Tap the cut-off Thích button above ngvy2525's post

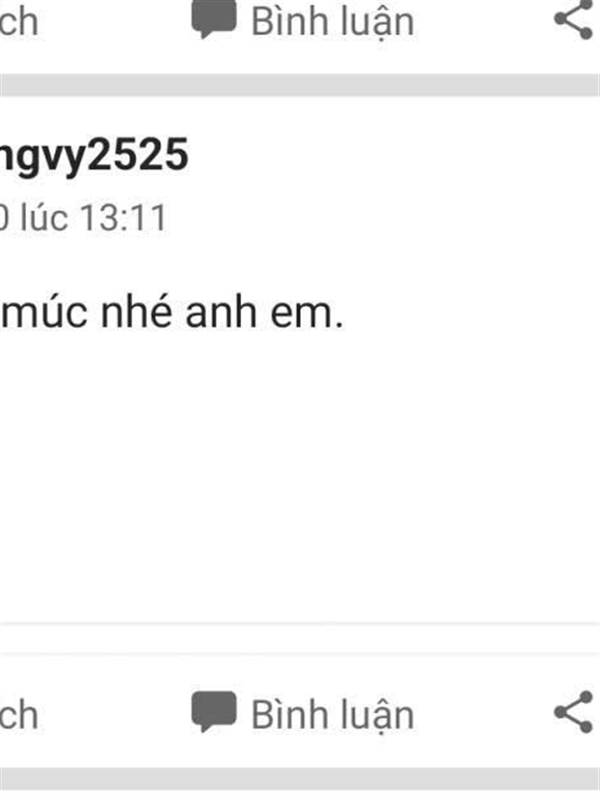(19, 21)
